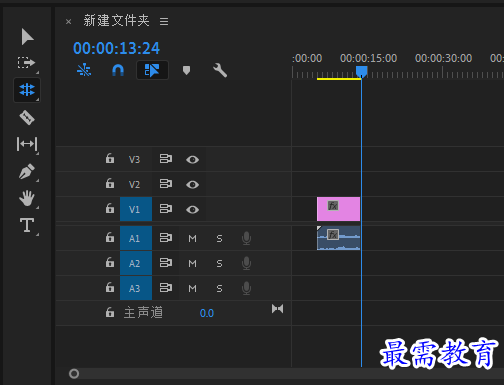The image size is (504, 385).
Task: Close the 新建文件夹 sequence tab
Action: (x=69, y=22)
